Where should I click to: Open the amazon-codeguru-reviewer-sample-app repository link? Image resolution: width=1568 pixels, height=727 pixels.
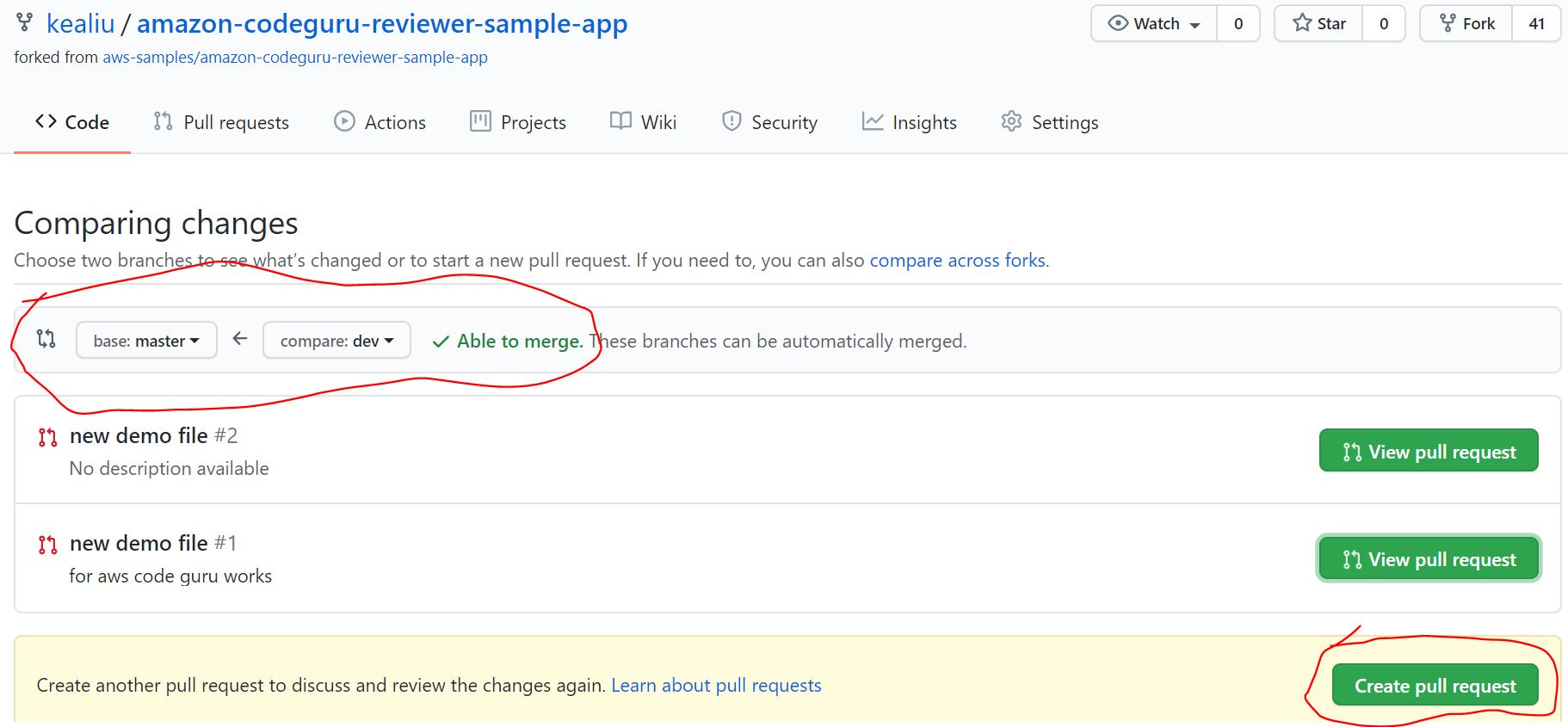pyautogui.click(x=382, y=23)
